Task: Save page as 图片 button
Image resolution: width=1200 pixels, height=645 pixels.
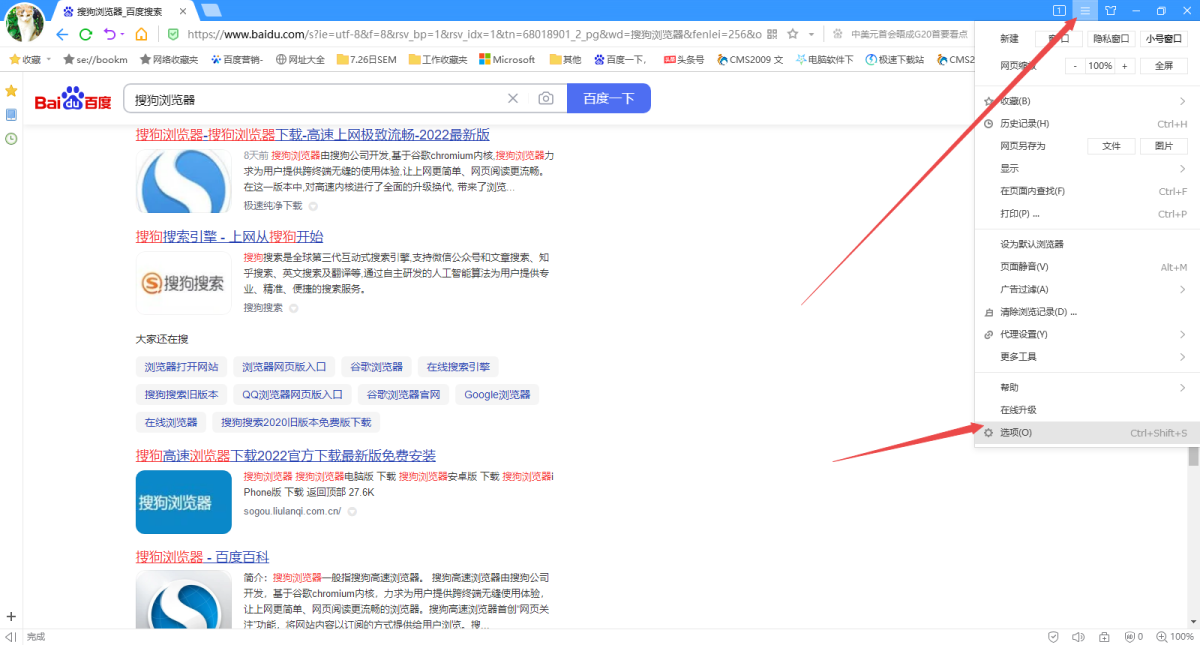Action: [x=1164, y=146]
